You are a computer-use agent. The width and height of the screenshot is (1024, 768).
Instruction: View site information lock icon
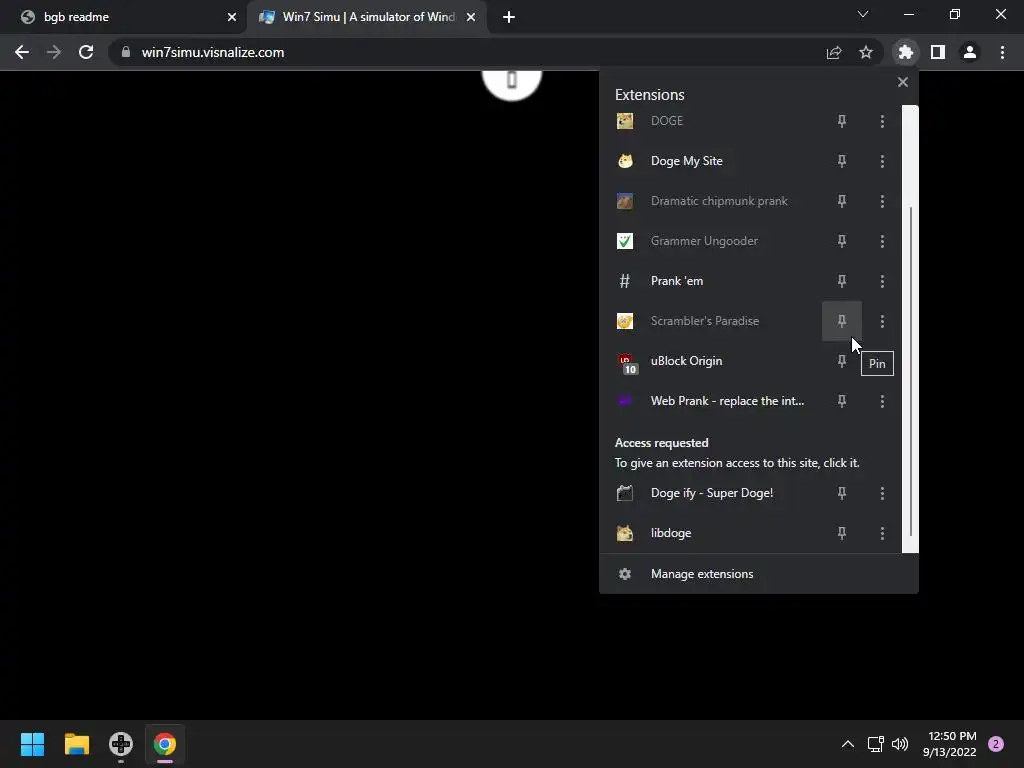click(x=126, y=52)
